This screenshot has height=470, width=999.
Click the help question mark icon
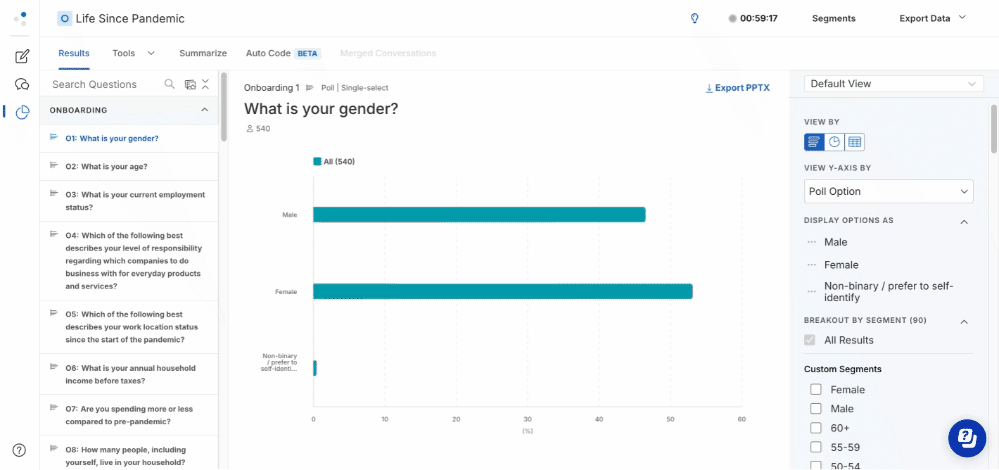point(20,450)
